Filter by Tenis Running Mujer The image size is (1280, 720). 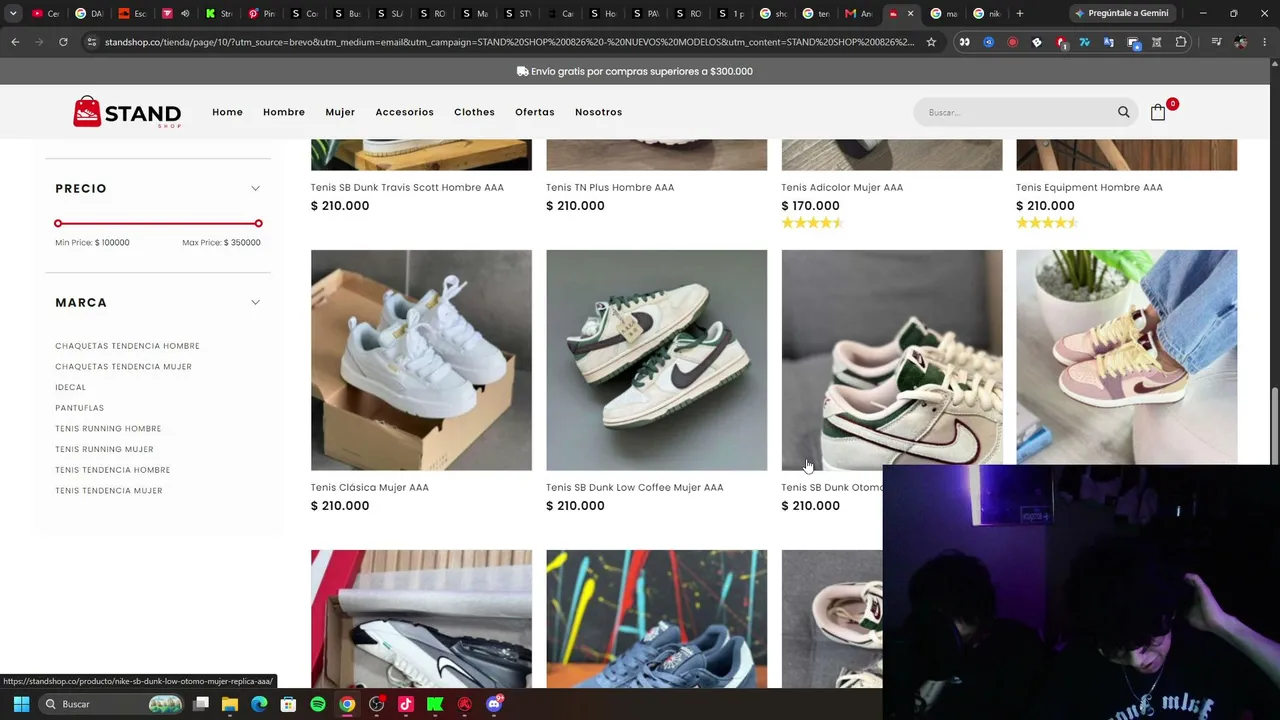[x=104, y=449]
